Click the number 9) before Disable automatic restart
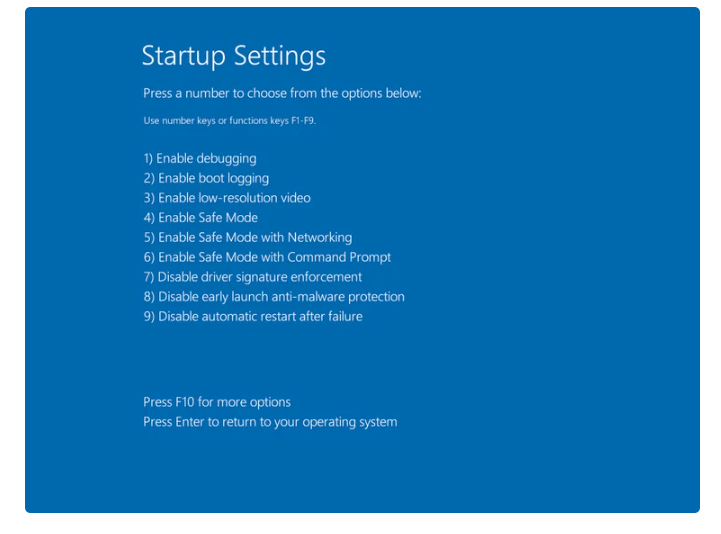 tap(148, 316)
